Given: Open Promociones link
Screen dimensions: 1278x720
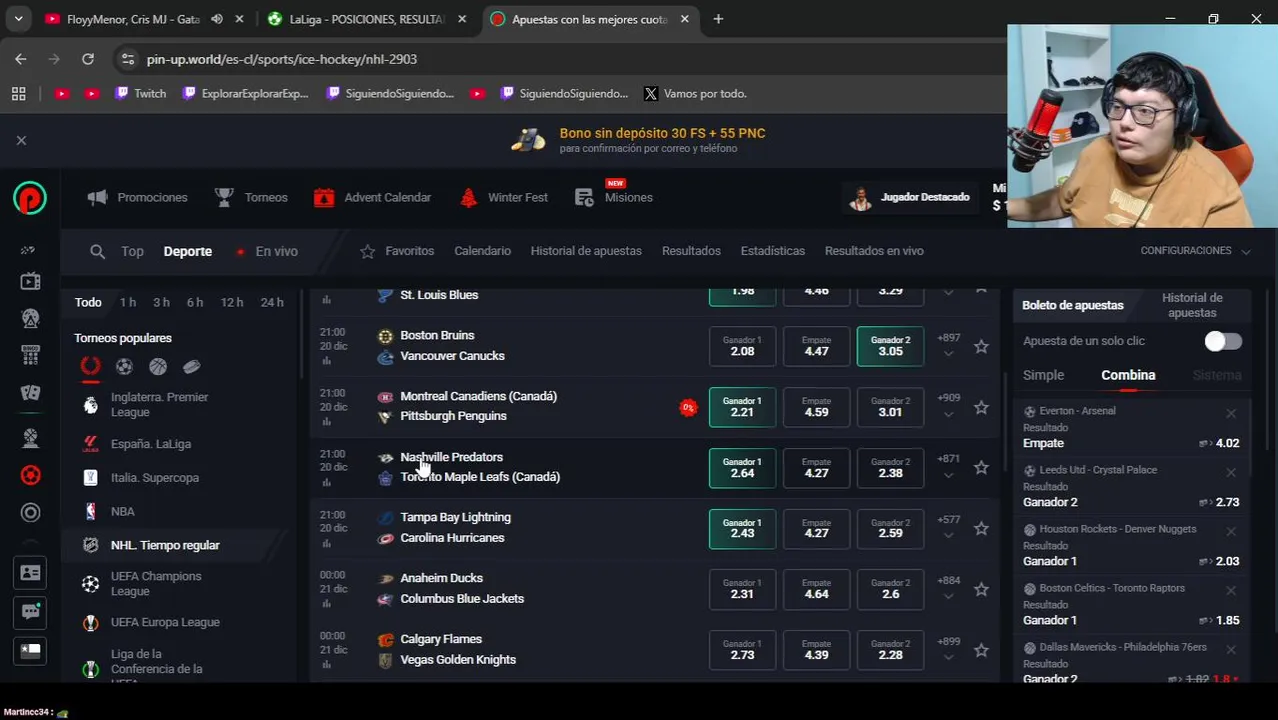Looking at the screenshot, I should tap(137, 198).
